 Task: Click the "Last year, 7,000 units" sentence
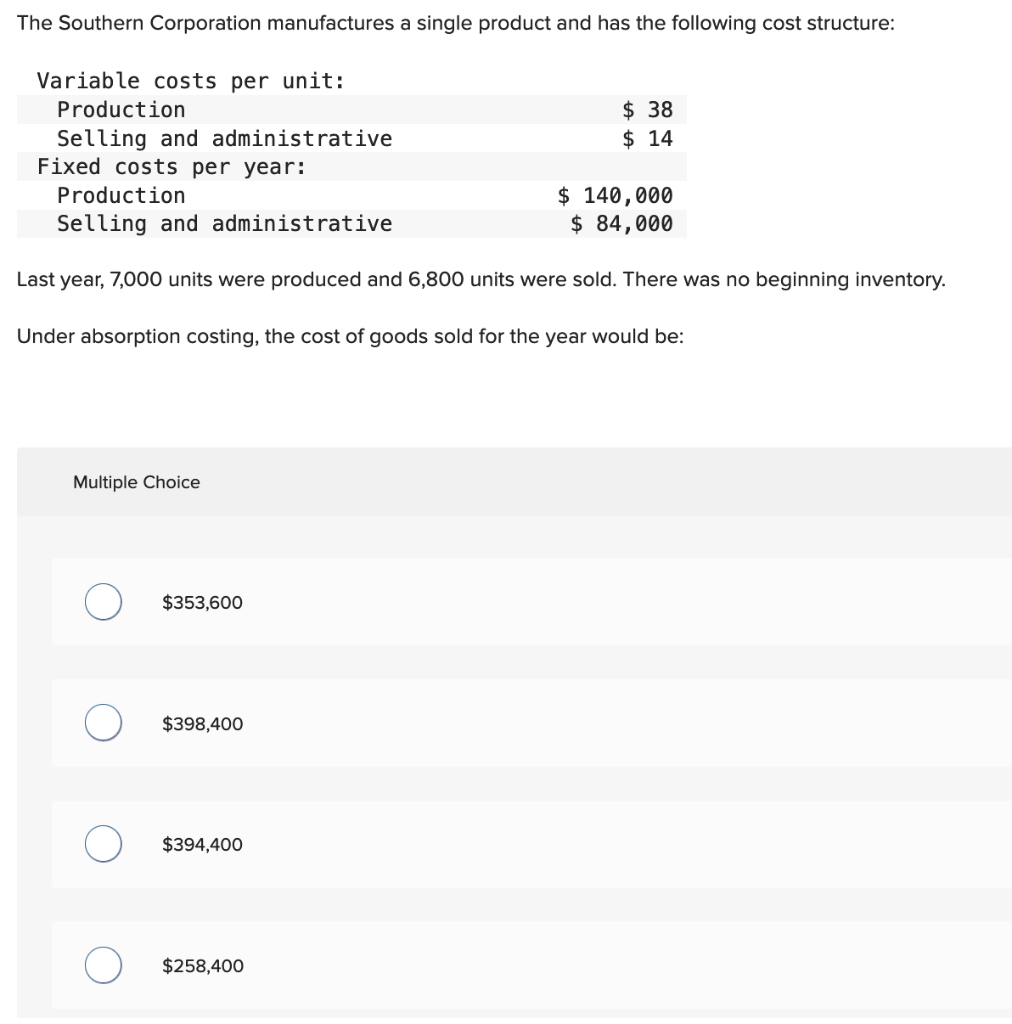pyautogui.click(x=480, y=279)
